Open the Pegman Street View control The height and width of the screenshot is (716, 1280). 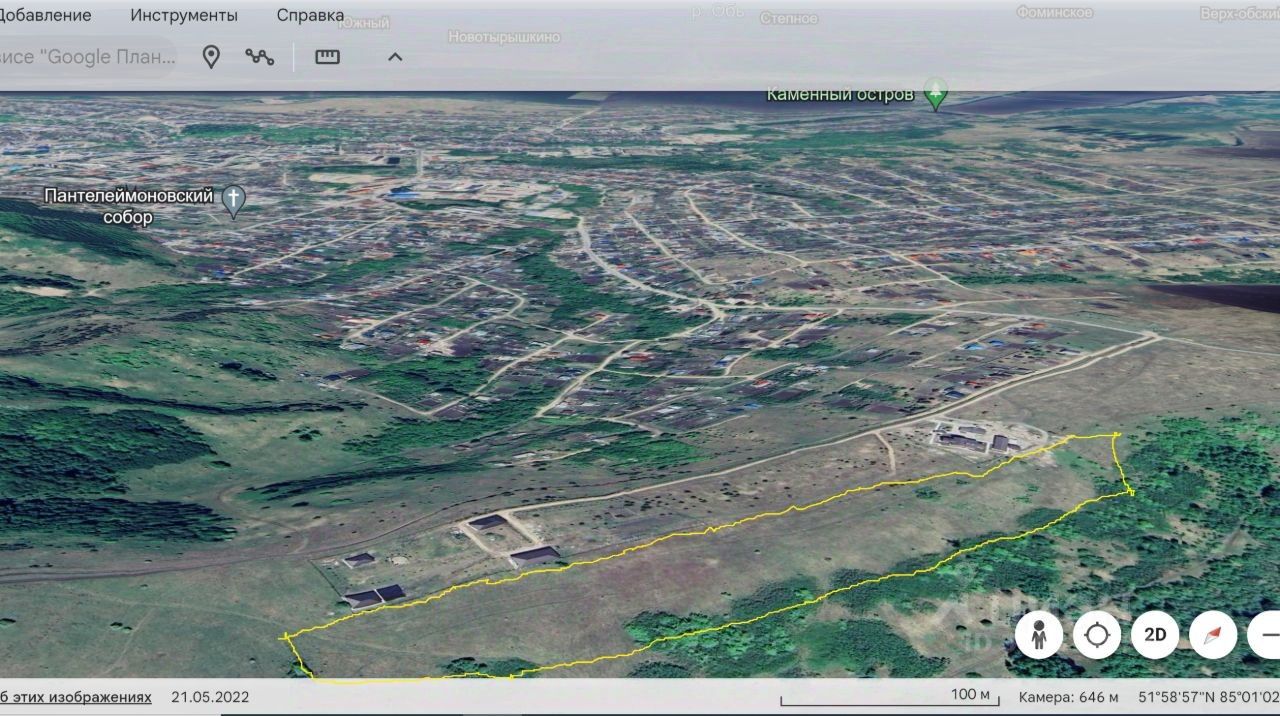click(1039, 635)
